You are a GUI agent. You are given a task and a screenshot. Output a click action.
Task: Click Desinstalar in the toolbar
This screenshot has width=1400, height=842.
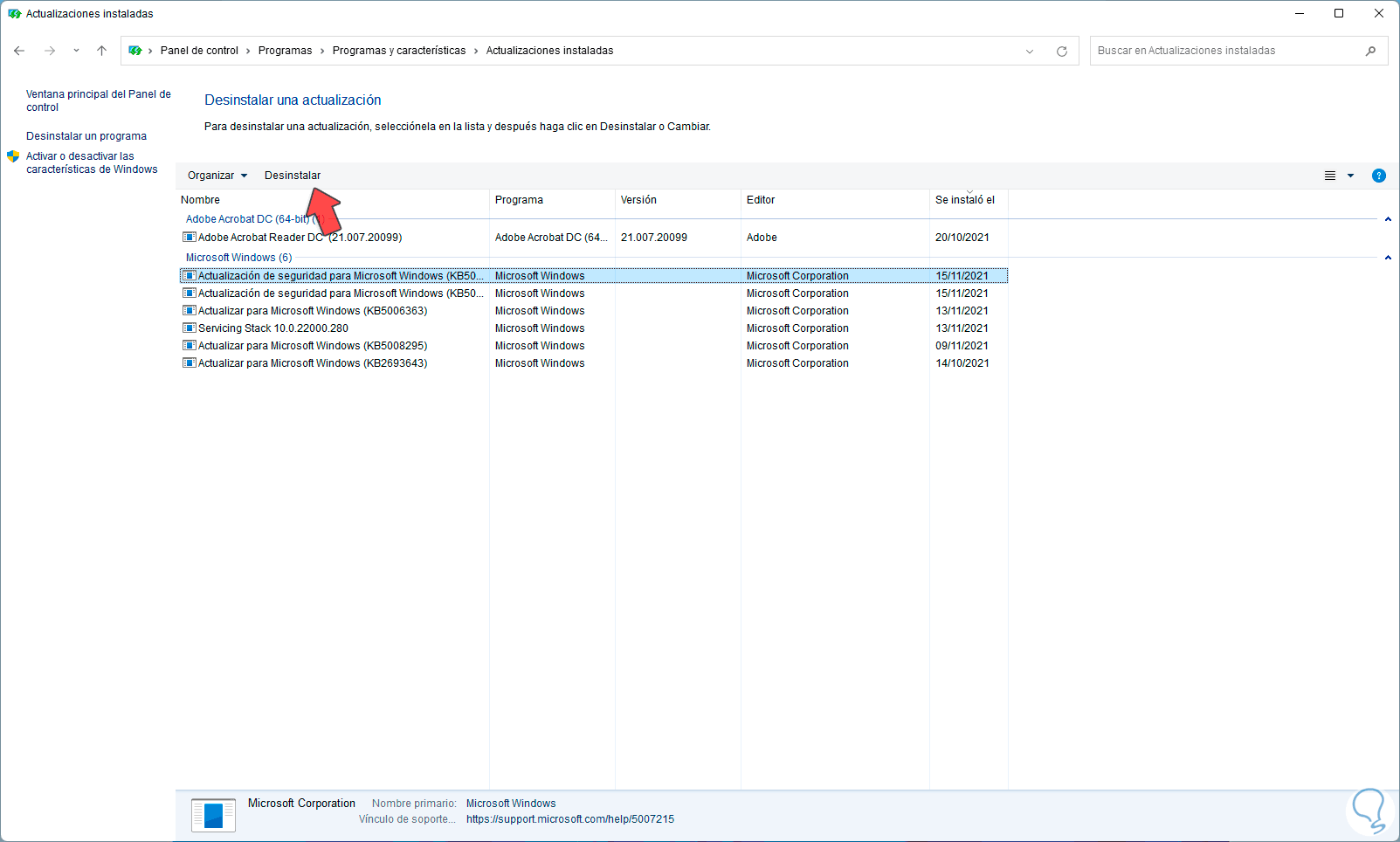293,176
